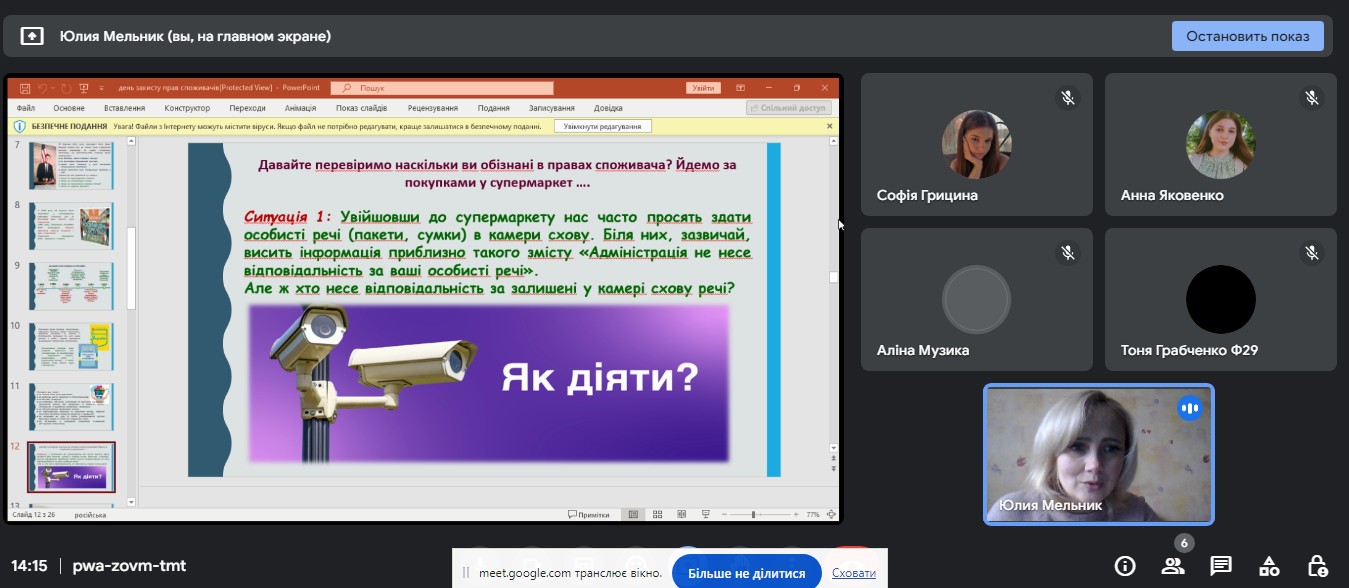Switch to Reading view icon
1349x588 pixels.
pos(681,514)
